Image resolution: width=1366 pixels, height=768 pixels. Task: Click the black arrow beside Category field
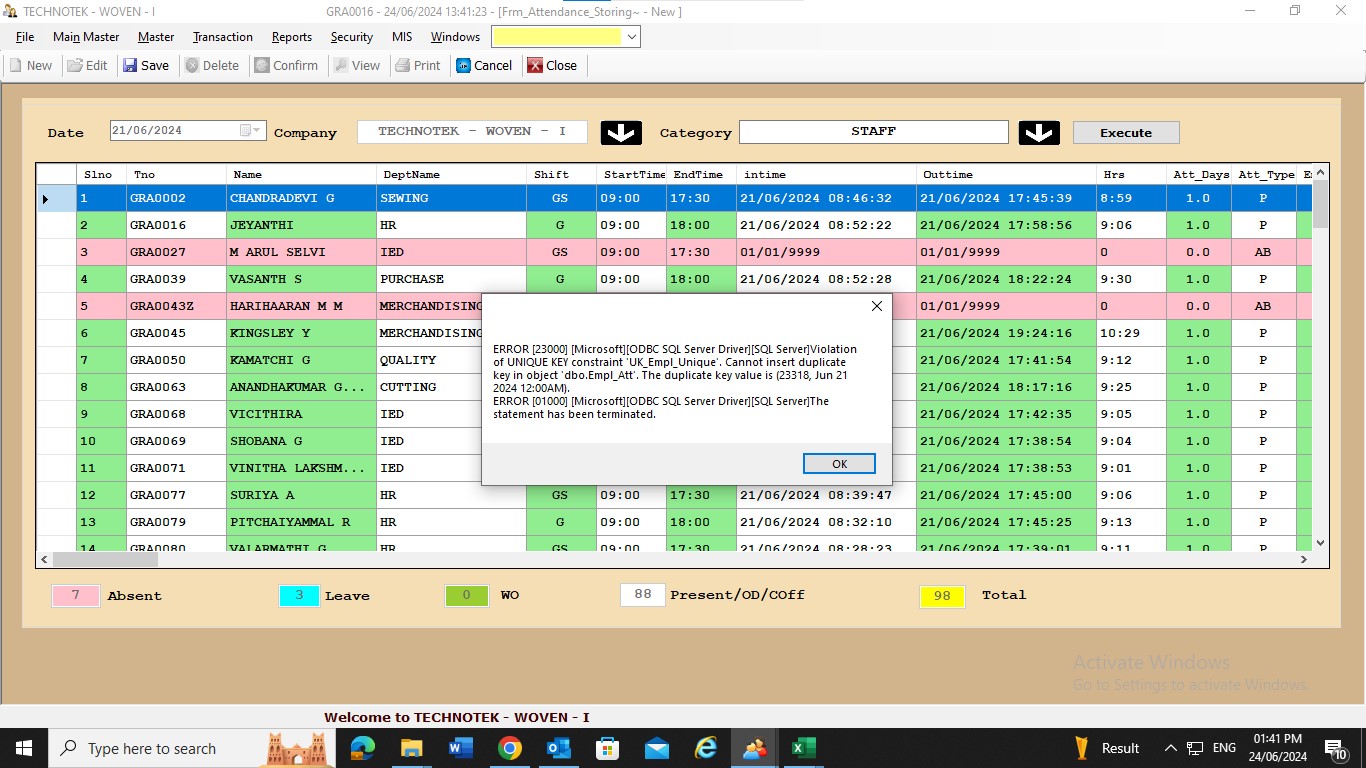coord(1039,133)
